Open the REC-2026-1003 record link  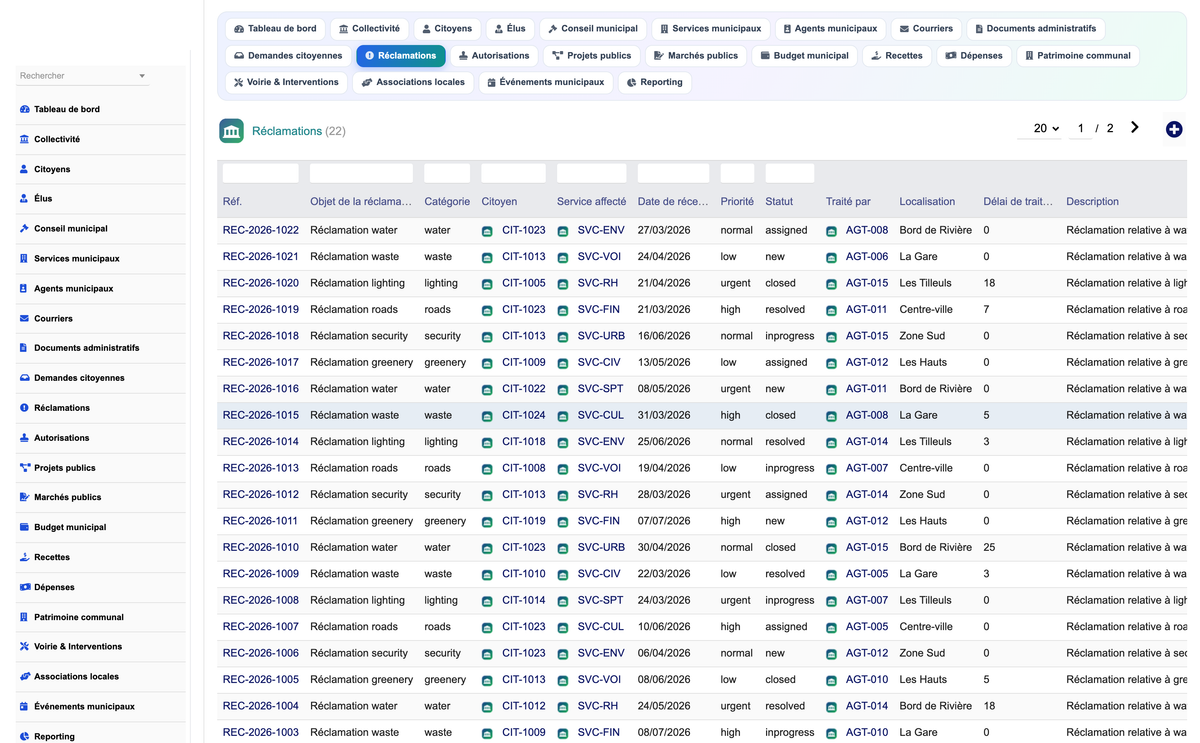tap(261, 732)
